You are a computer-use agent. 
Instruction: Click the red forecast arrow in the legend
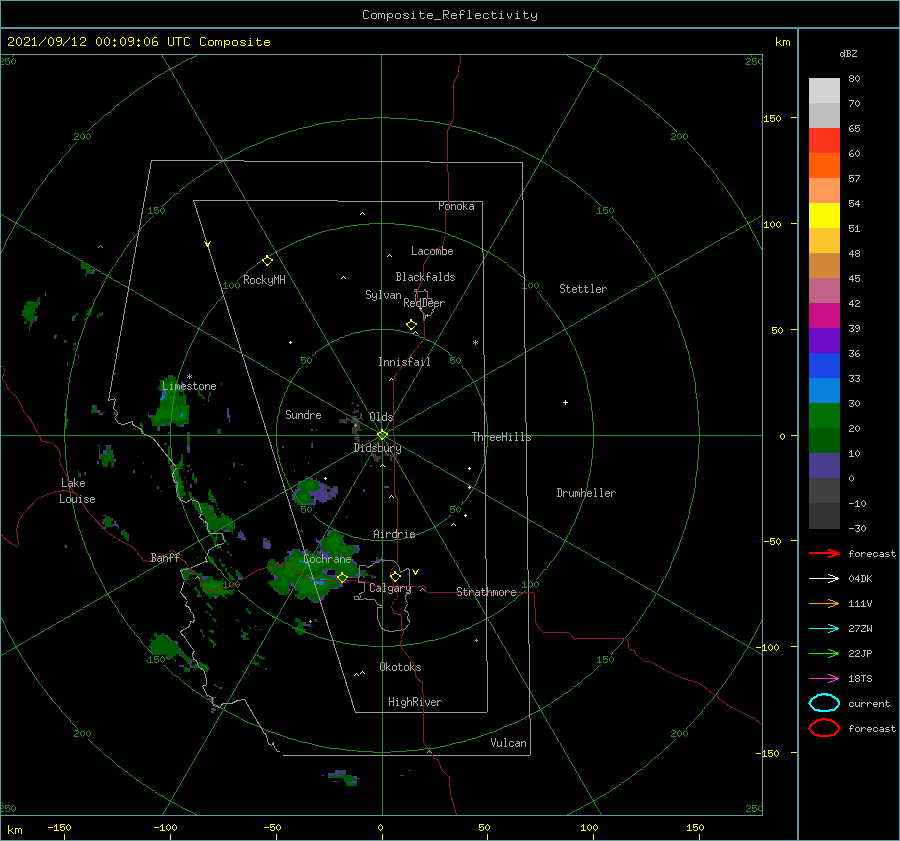824,553
